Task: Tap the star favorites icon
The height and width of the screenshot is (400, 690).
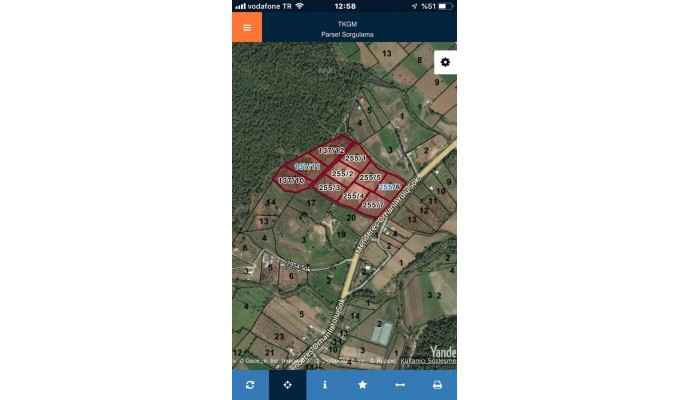Action: (362, 385)
